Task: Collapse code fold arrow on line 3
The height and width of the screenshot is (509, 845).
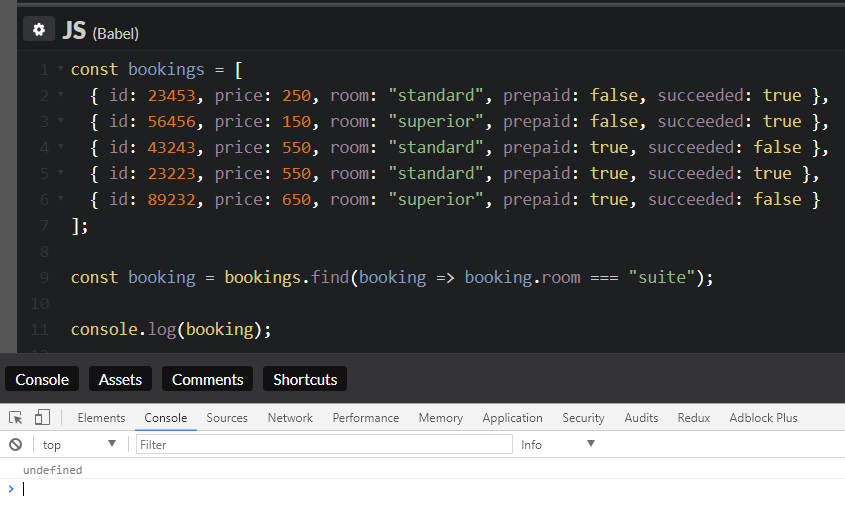Action: pyautogui.click(x=60, y=121)
